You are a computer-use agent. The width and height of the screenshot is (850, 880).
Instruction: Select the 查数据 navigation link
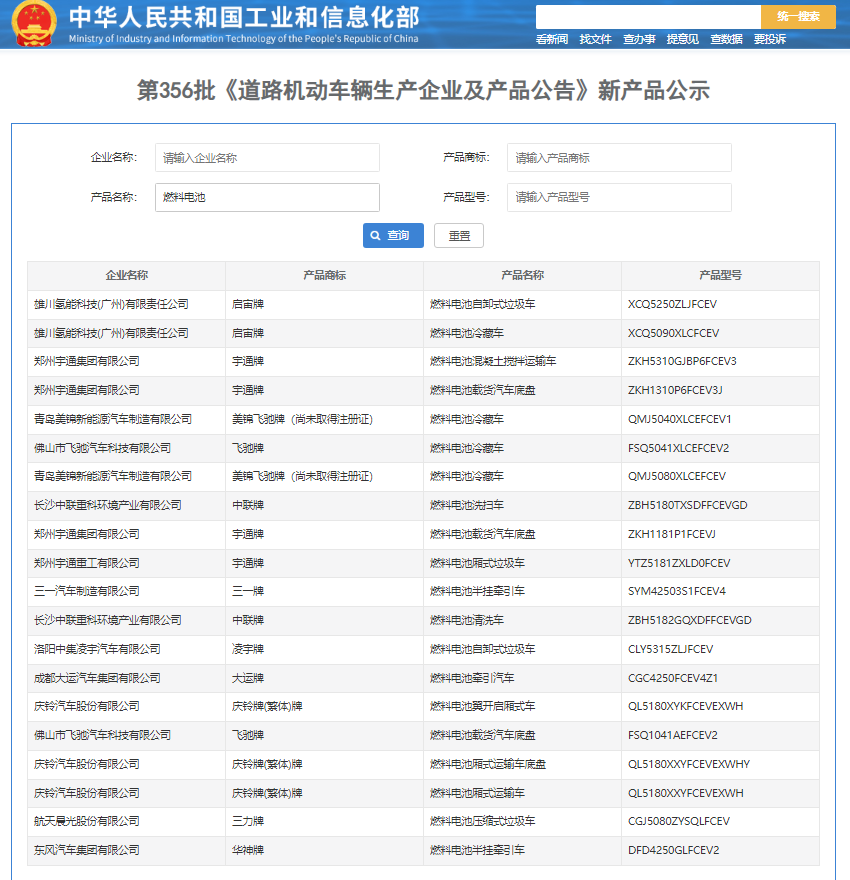726,39
